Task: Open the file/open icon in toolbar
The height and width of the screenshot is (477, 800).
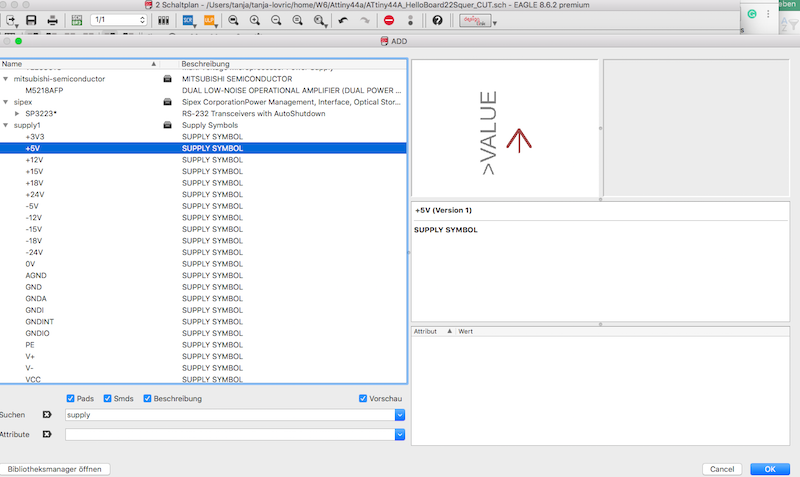Action: pos(11,20)
